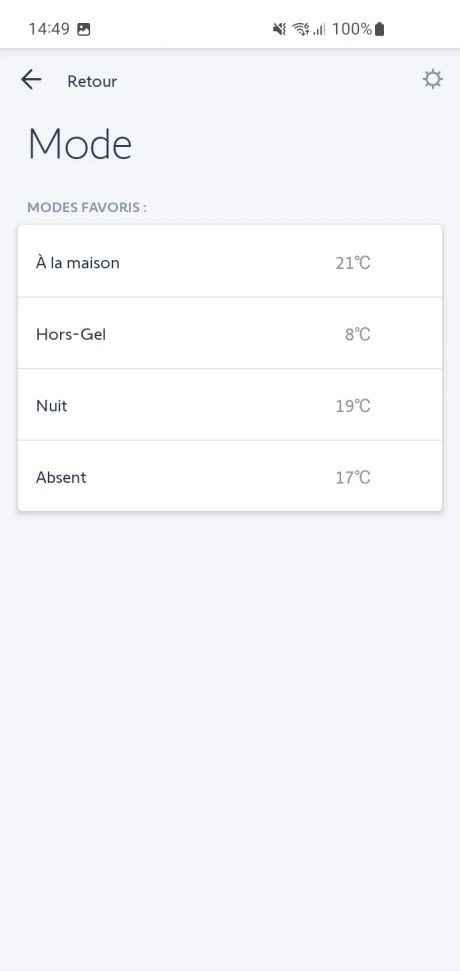This screenshot has width=460, height=971.
Task: Select the Hors-Gel mode
Action: 230,334
